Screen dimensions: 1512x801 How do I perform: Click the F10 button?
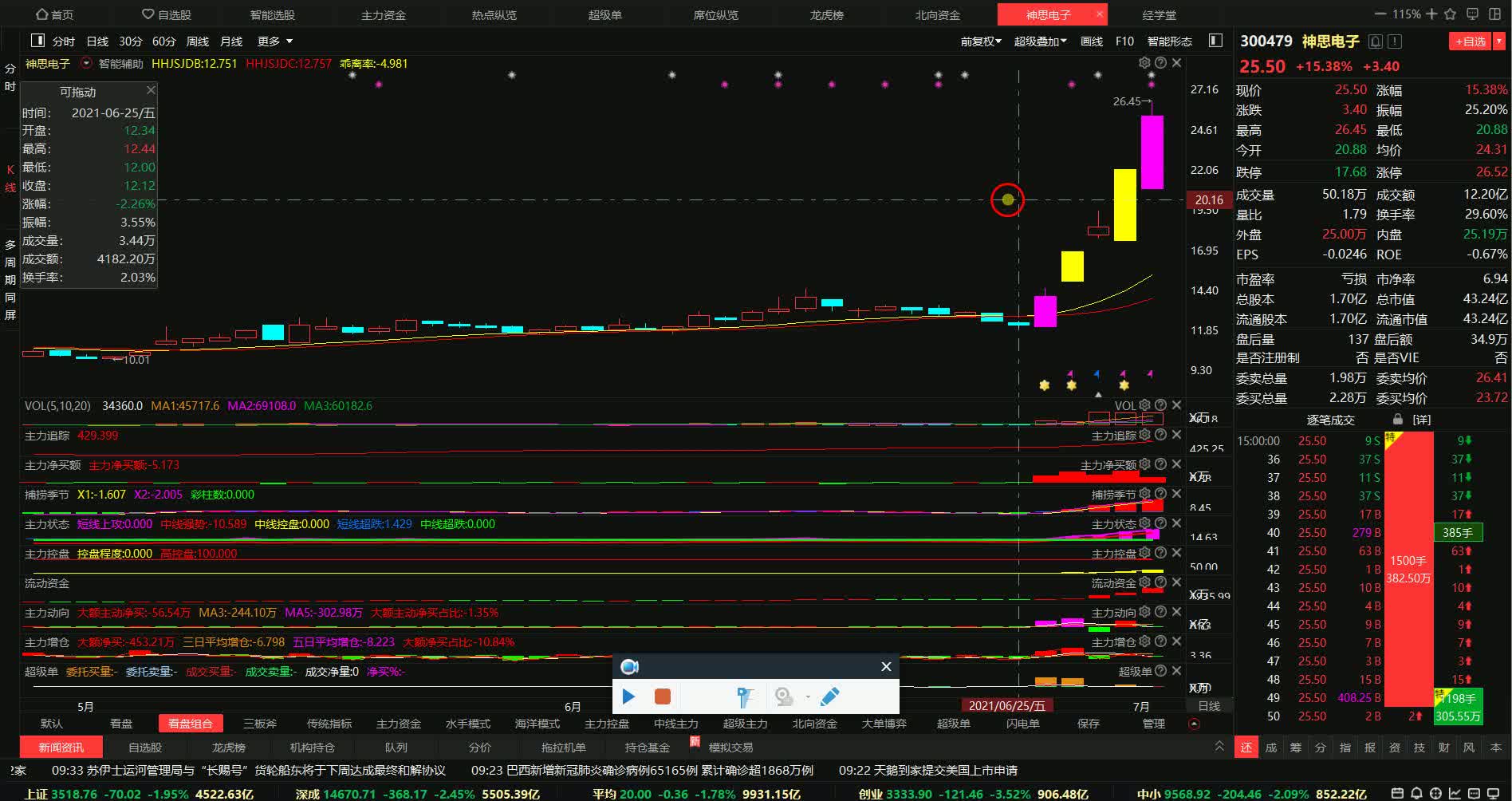(x=1124, y=41)
